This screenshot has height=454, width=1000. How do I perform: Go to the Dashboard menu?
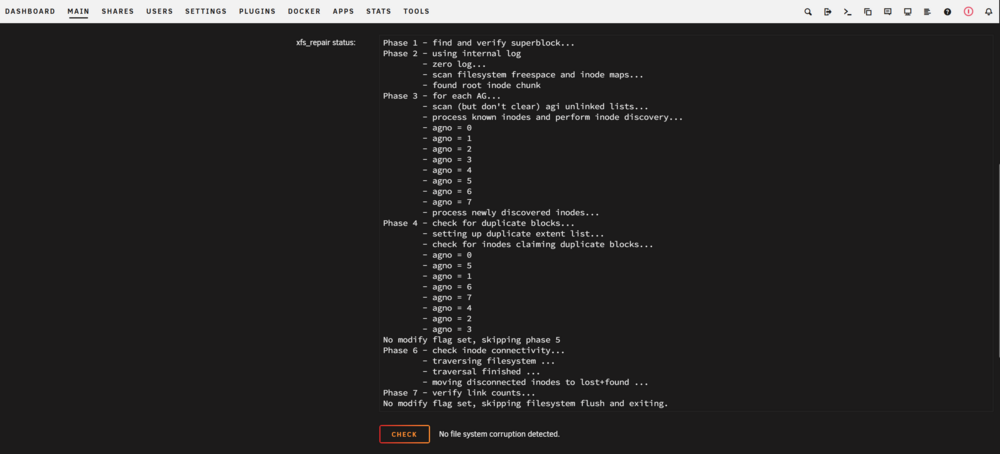pyautogui.click(x=30, y=11)
